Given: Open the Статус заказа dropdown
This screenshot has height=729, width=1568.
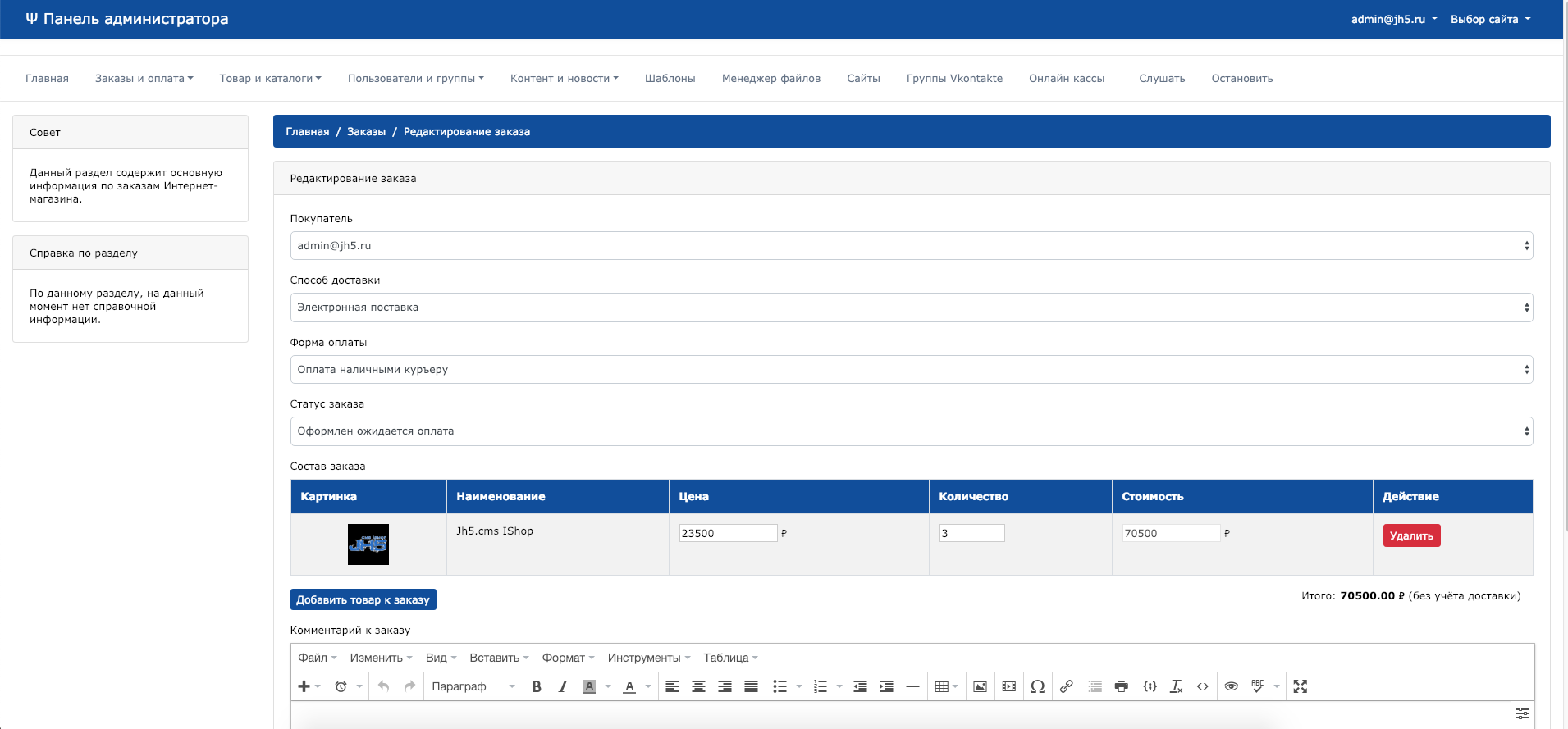Looking at the screenshot, I should 912,431.
